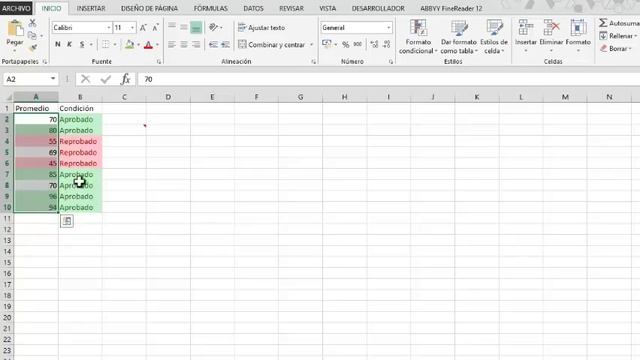Select column C header

click(124, 97)
